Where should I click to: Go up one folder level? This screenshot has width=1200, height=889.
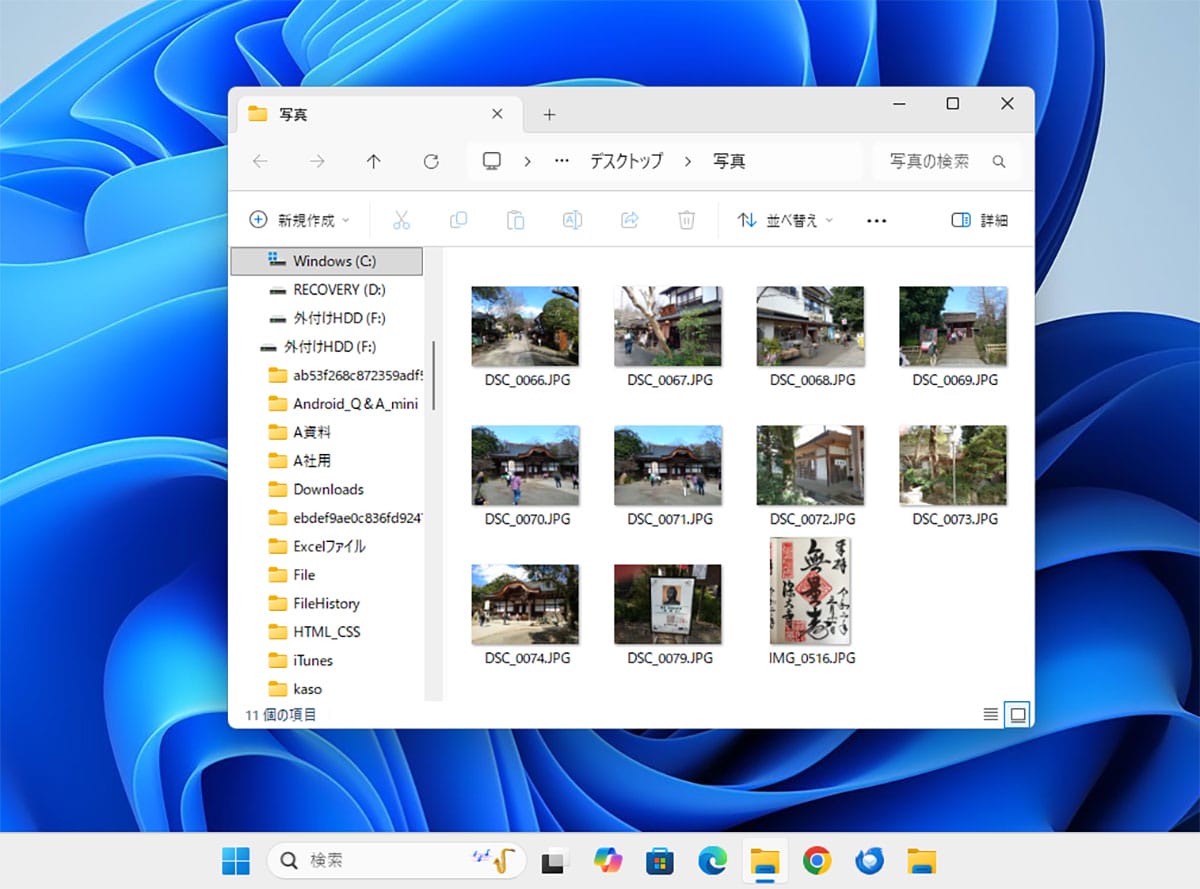click(x=373, y=161)
